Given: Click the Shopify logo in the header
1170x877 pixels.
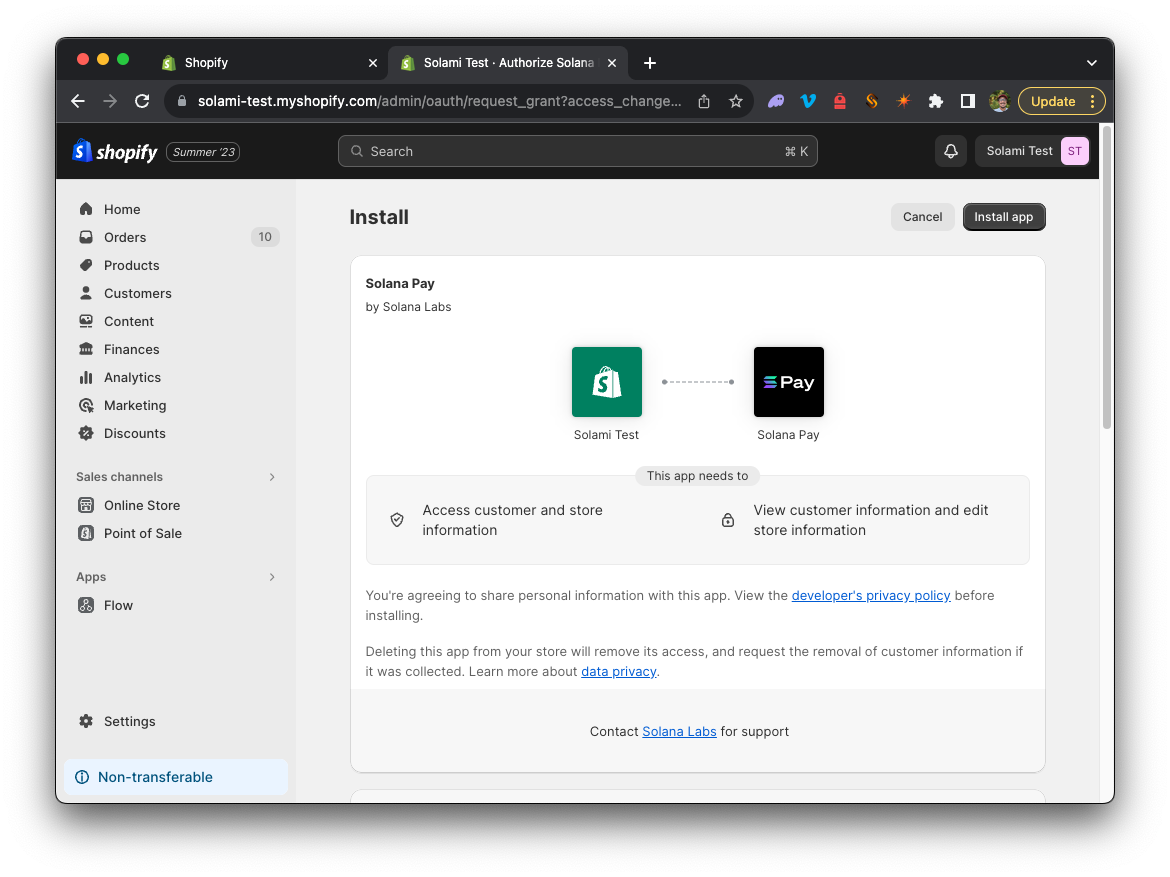Looking at the screenshot, I should [x=115, y=152].
